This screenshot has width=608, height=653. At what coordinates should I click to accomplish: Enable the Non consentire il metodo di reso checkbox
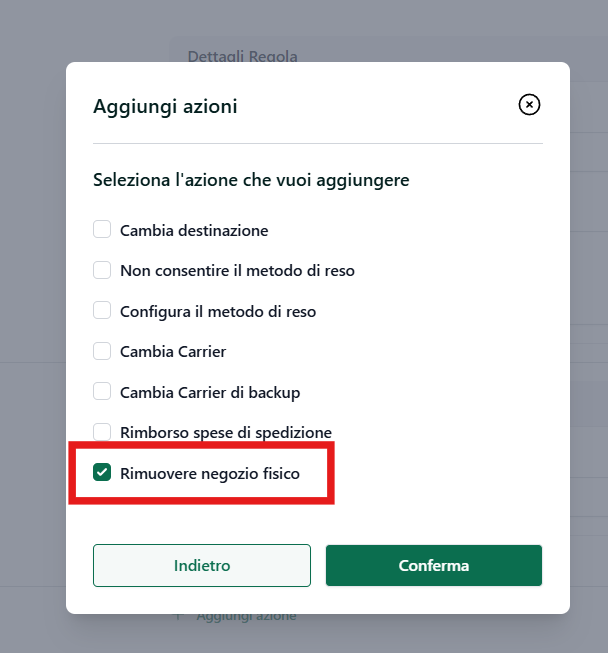(x=102, y=270)
